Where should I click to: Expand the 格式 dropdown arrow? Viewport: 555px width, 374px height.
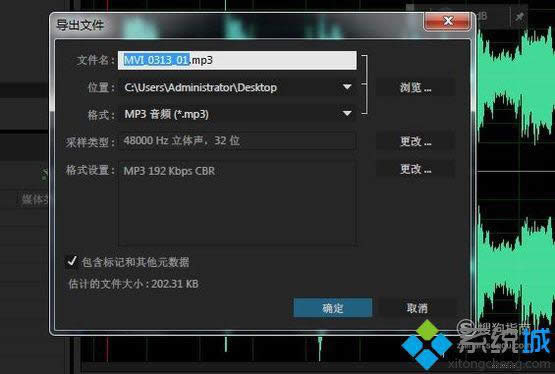tap(347, 113)
